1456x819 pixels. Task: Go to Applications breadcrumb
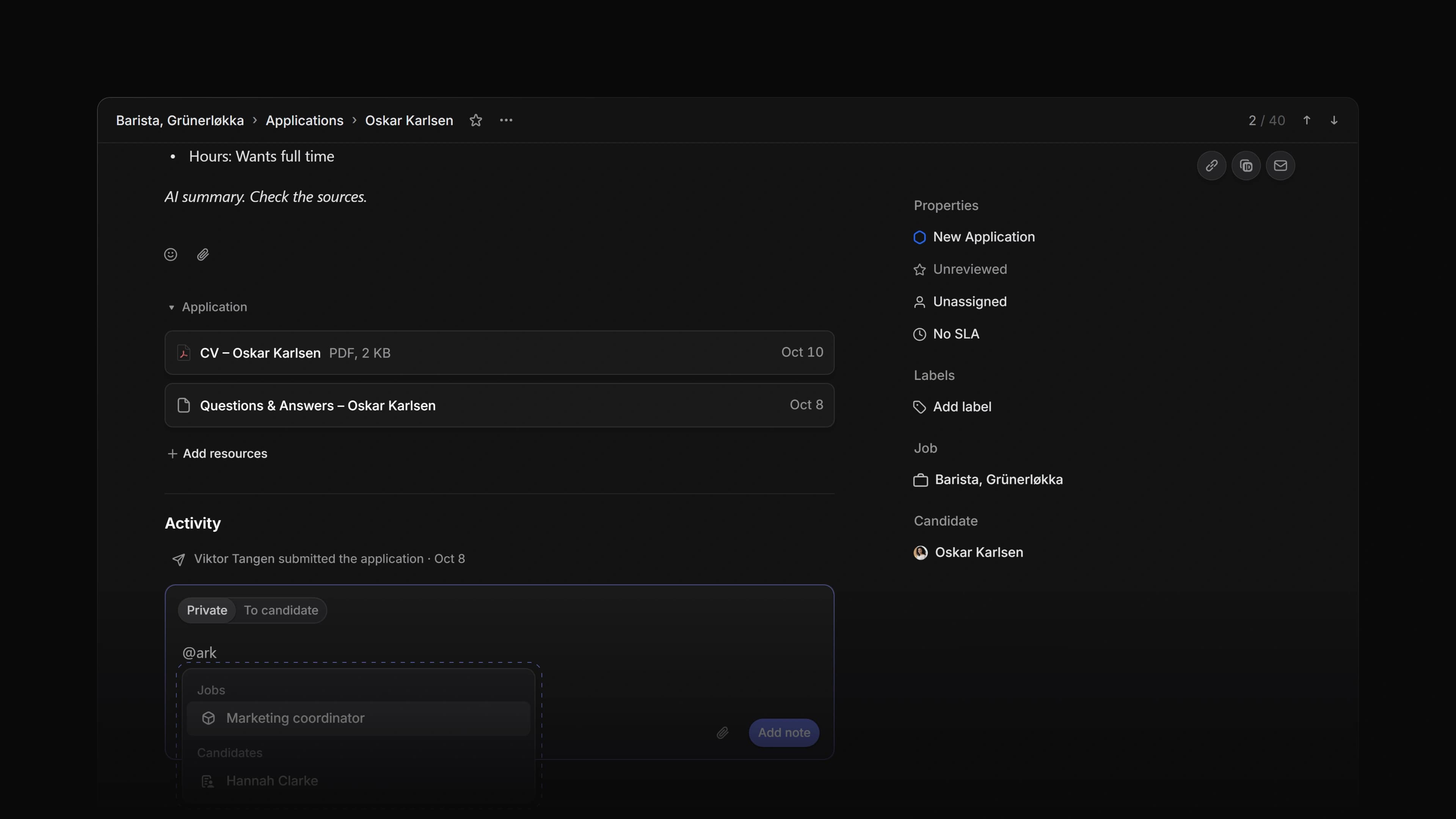point(304,121)
